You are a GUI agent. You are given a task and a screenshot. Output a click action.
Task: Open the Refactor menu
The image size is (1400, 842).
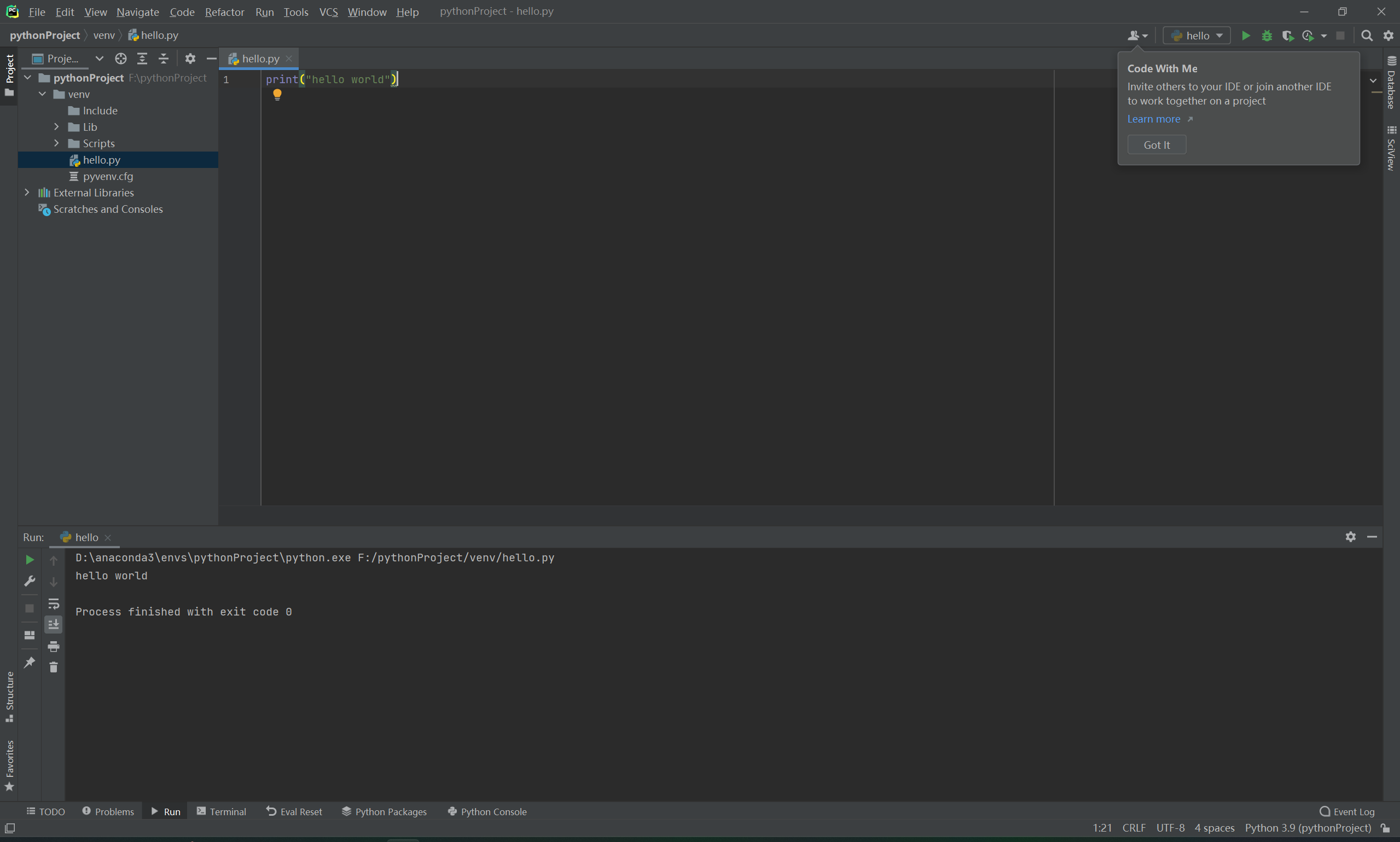click(224, 12)
